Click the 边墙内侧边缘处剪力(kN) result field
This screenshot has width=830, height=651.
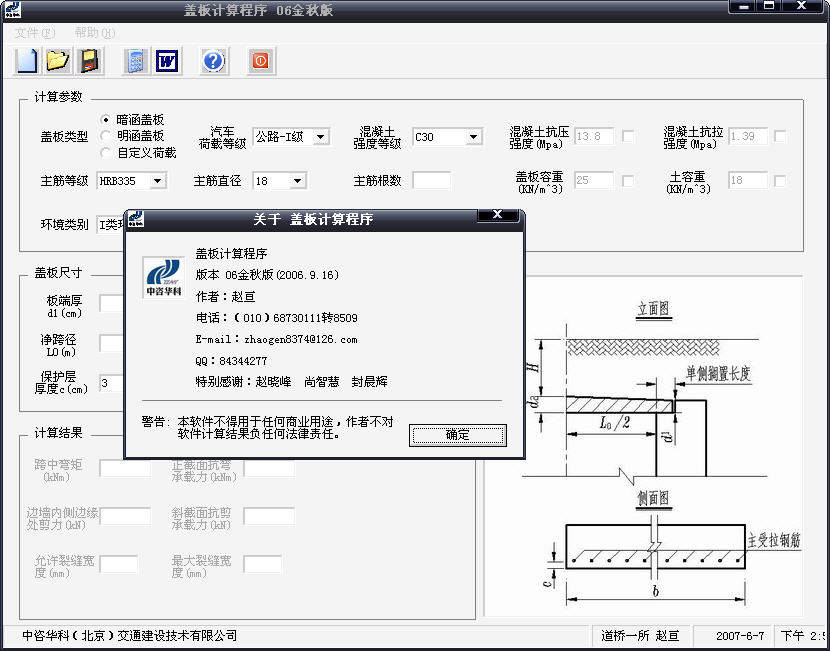pos(125,517)
